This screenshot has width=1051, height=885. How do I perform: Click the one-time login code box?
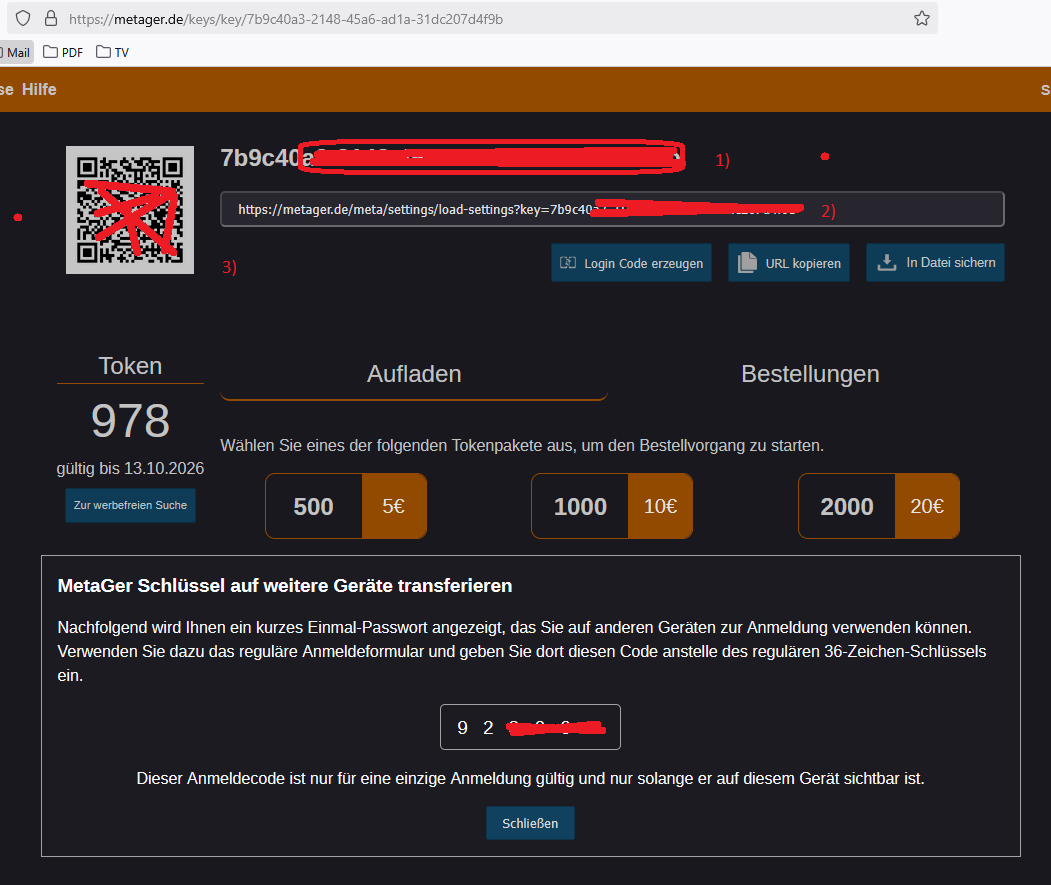coord(530,727)
